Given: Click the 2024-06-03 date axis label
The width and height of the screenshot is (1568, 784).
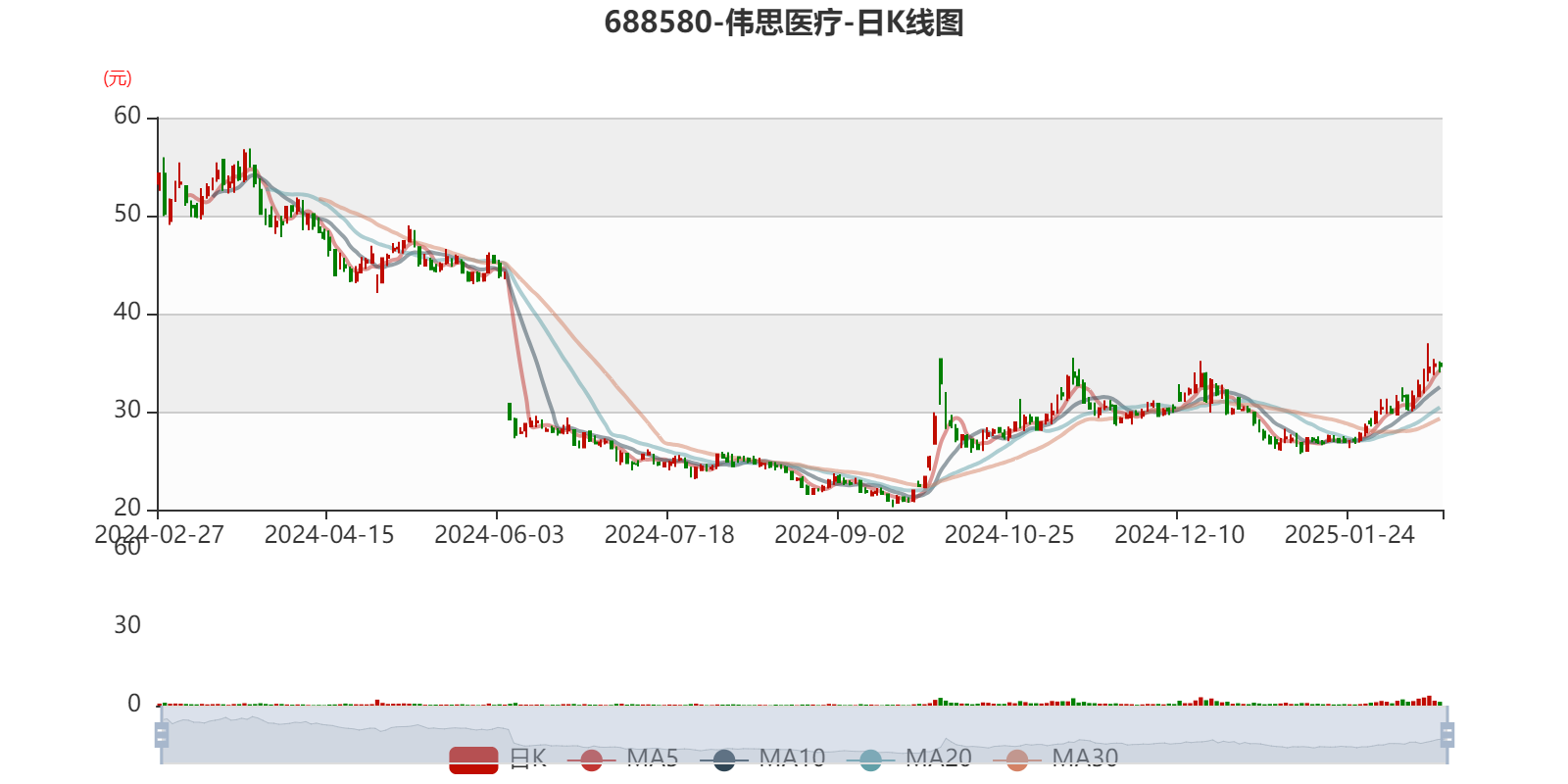Looking at the screenshot, I should [499, 535].
